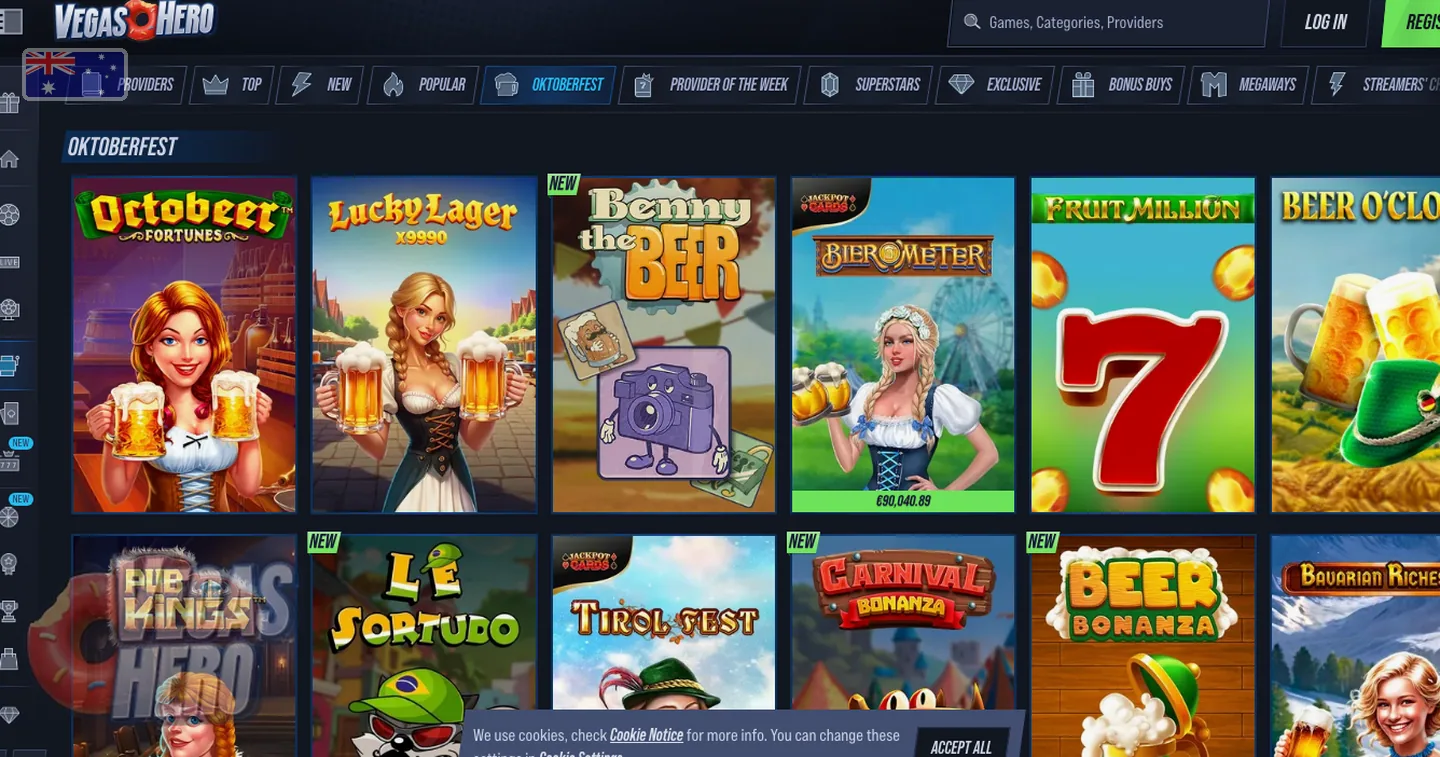Focus the Games, Categories, Providers search field
Image resolution: width=1440 pixels, height=757 pixels.
1107,22
